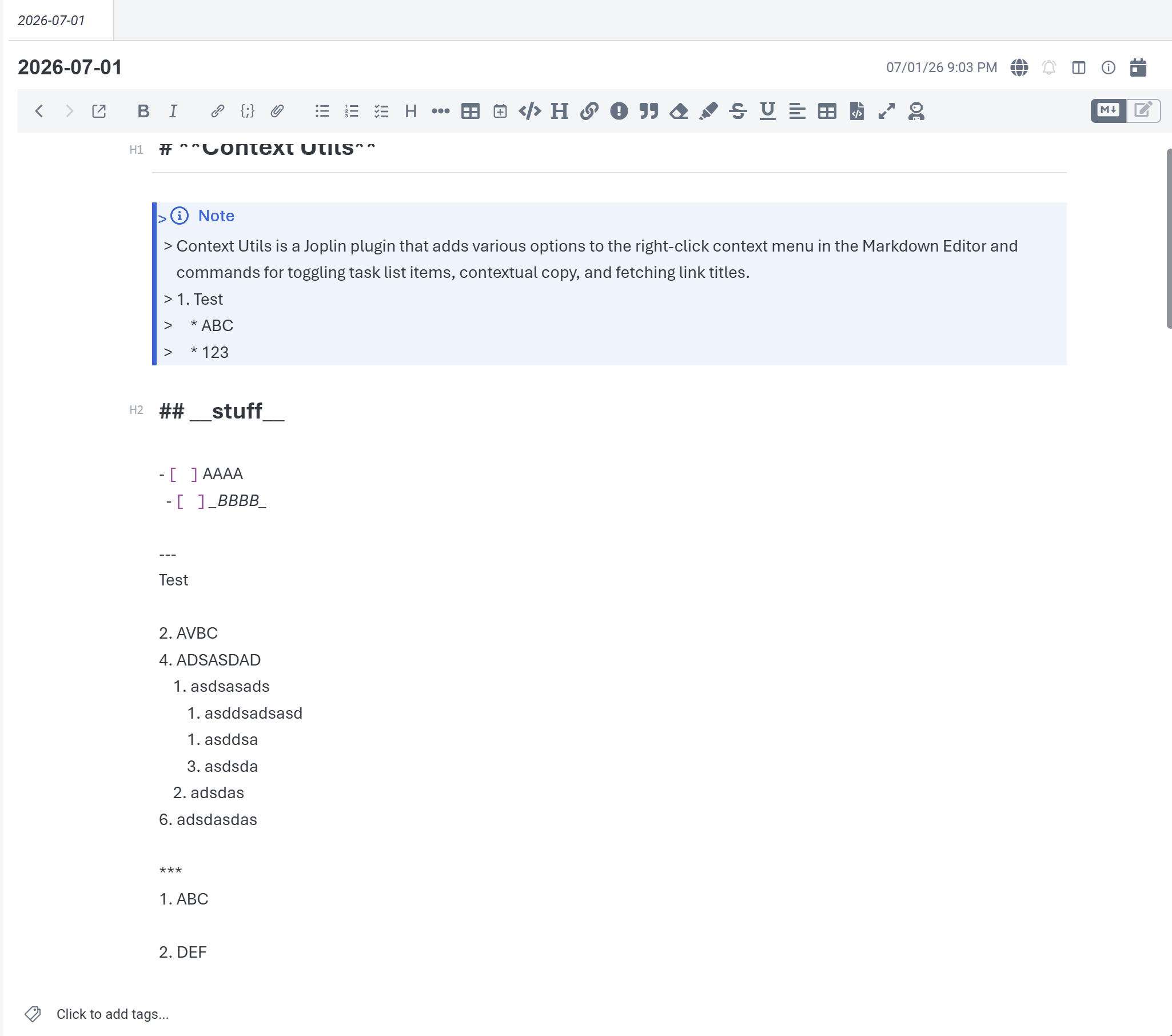Go back with the left arrow button
The width and height of the screenshot is (1172, 1036).
click(39, 111)
